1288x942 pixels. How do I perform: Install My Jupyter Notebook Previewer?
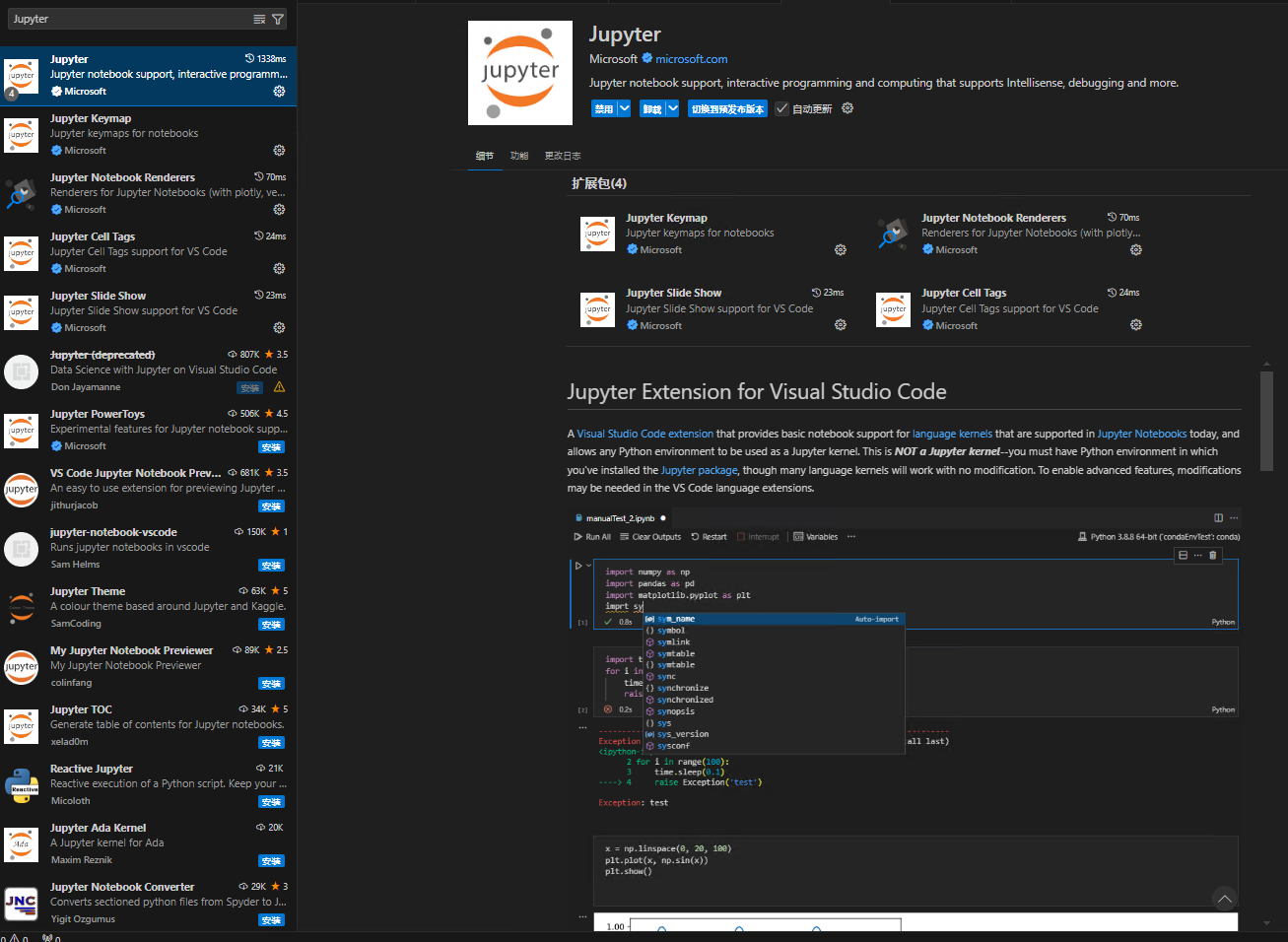(272, 684)
